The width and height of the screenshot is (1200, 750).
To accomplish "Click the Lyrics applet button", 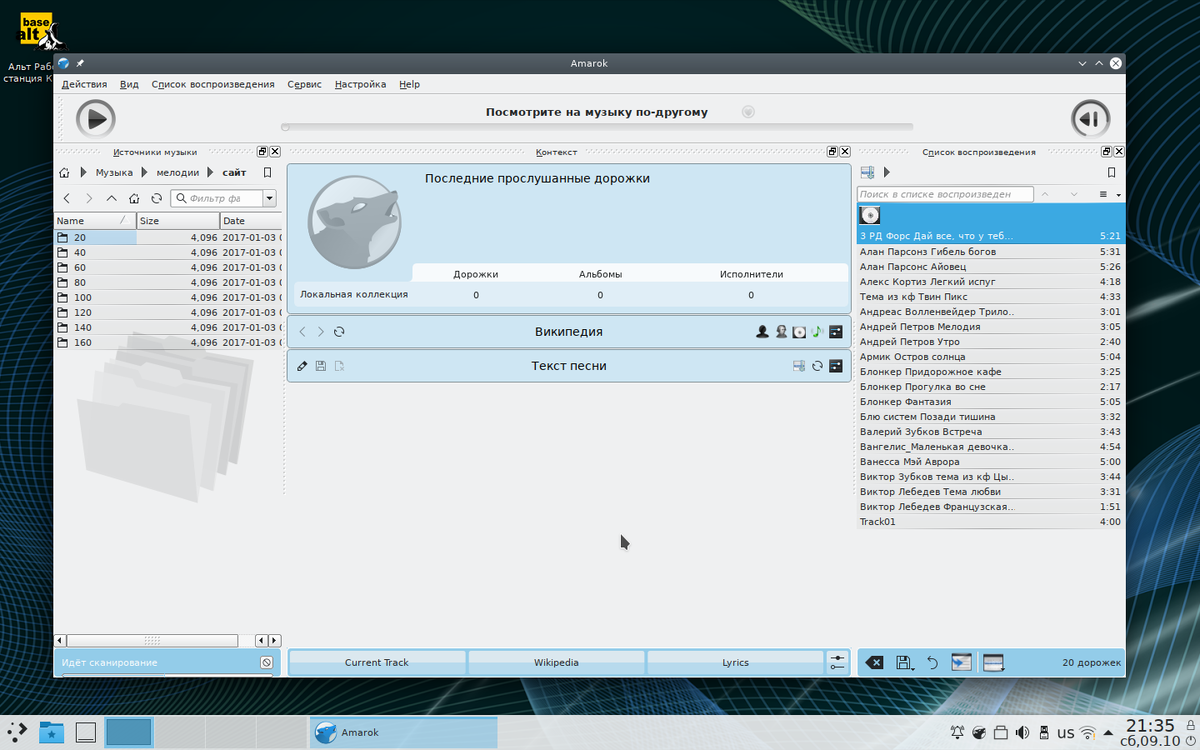I will coord(736,662).
